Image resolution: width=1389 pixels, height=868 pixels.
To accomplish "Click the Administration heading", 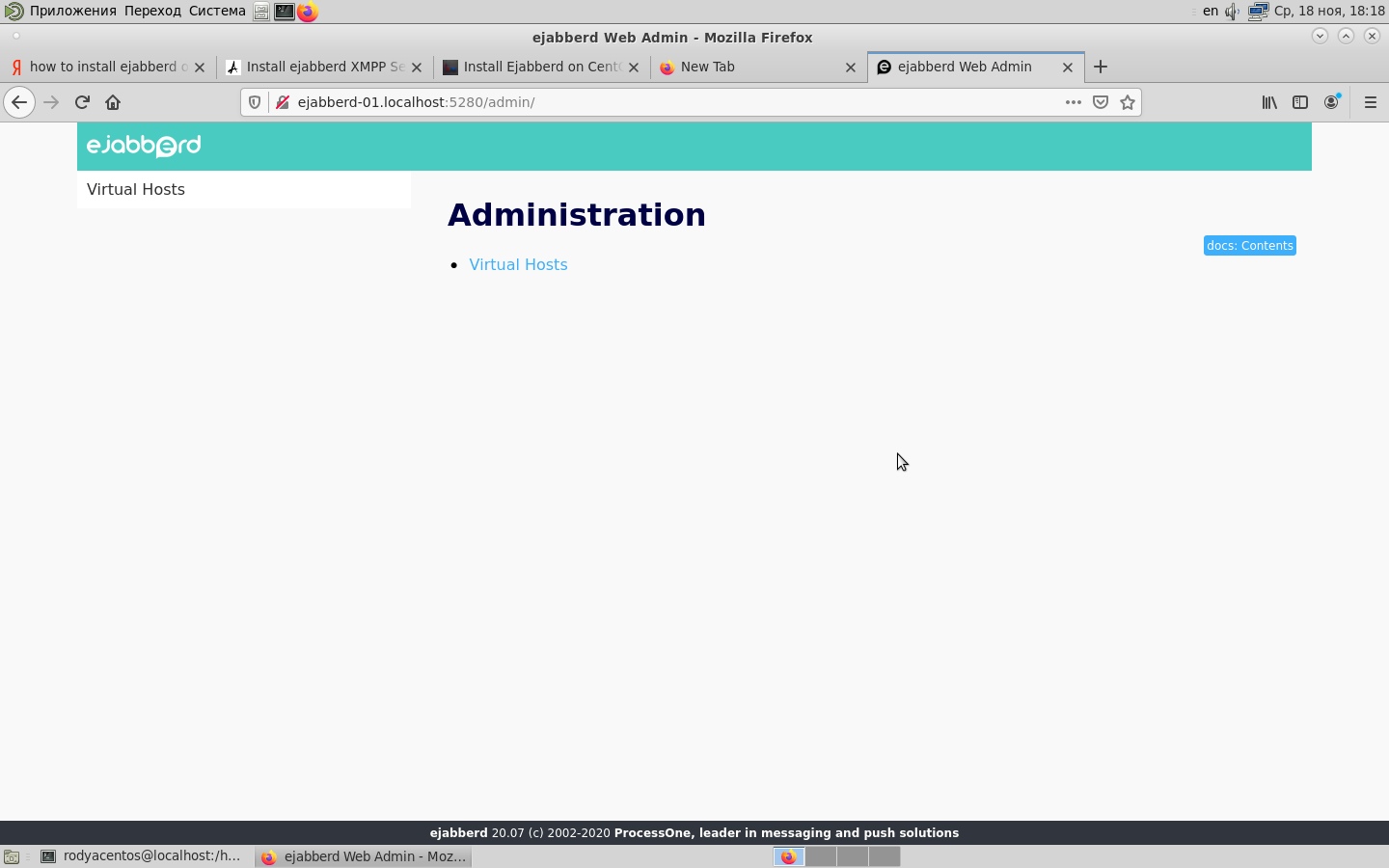I will pyautogui.click(x=577, y=214).
